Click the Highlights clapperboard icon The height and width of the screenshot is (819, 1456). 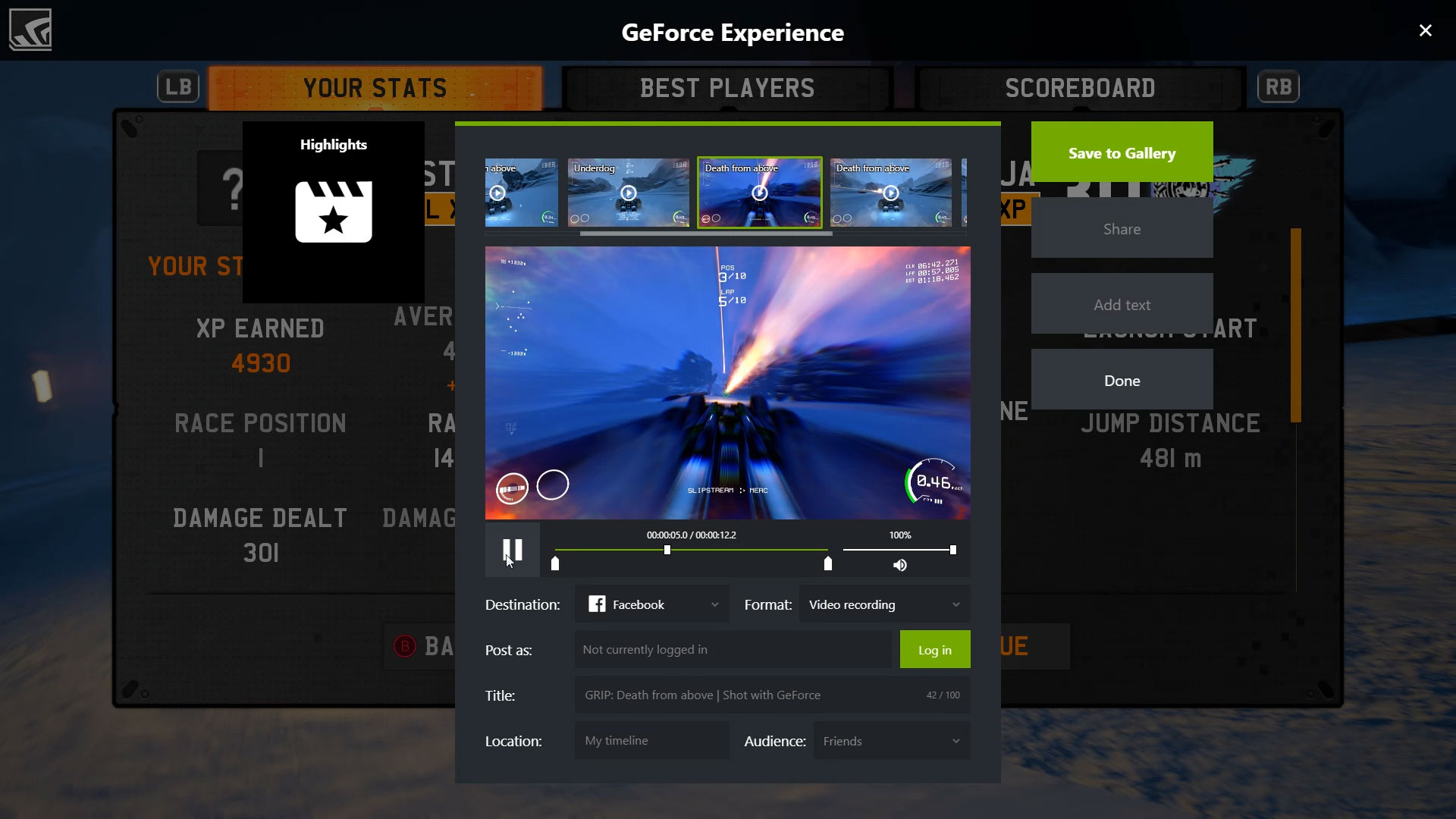coord(334,212)
